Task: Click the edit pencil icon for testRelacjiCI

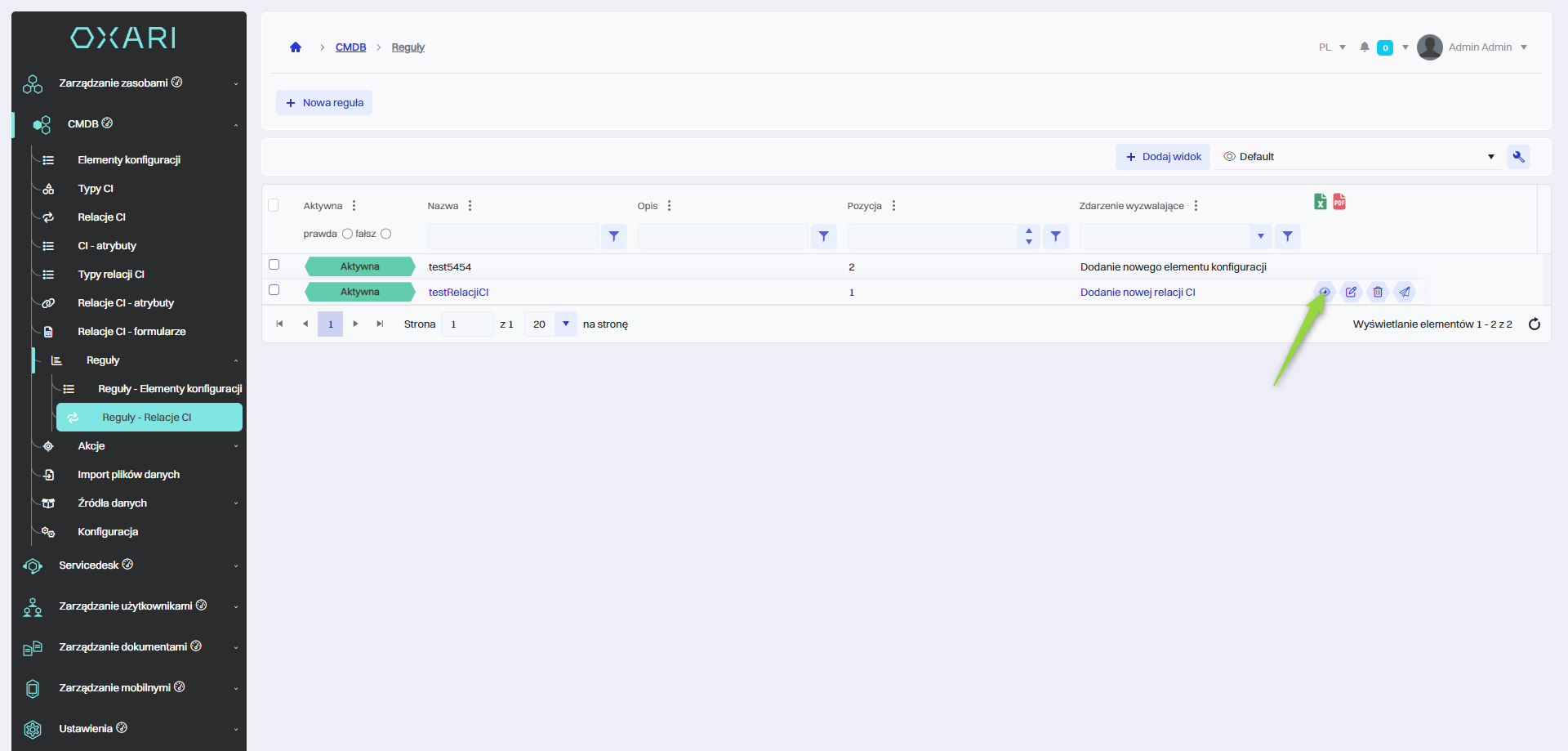Action: point(1351,292)
